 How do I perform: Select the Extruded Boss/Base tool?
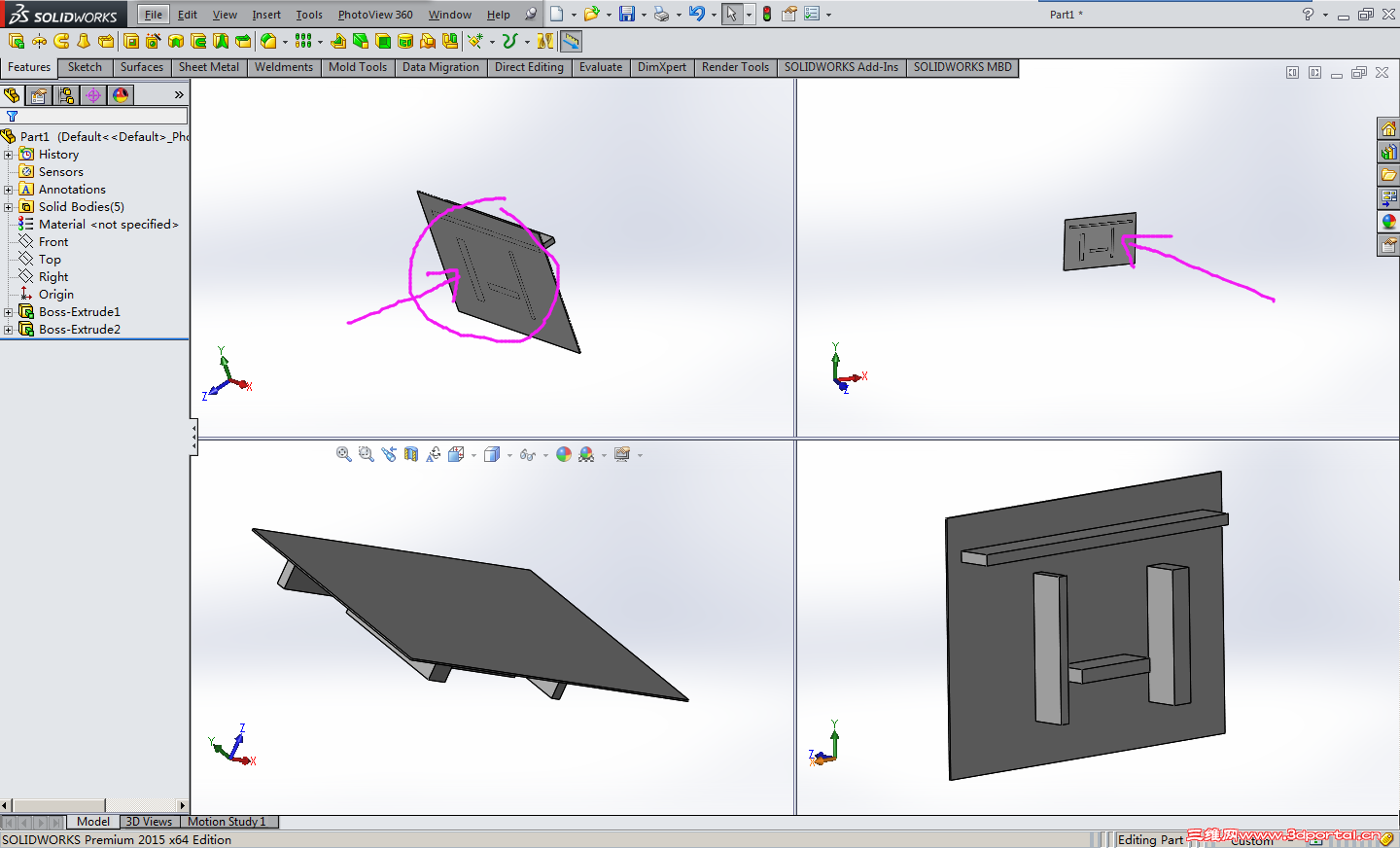pyautogui.click(x=16, y=41)
